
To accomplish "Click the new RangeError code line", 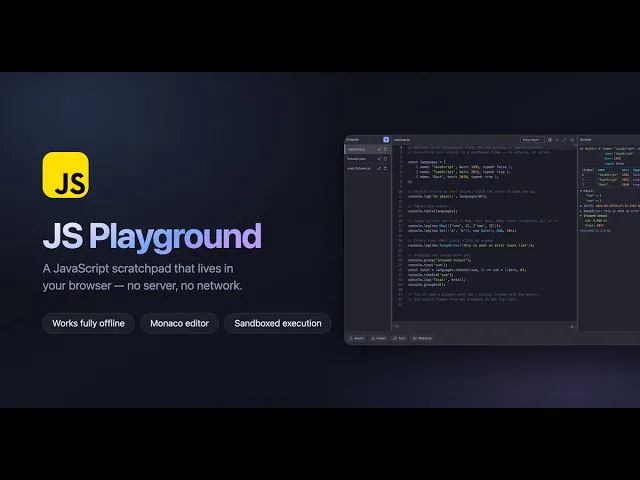I will 471,245.
